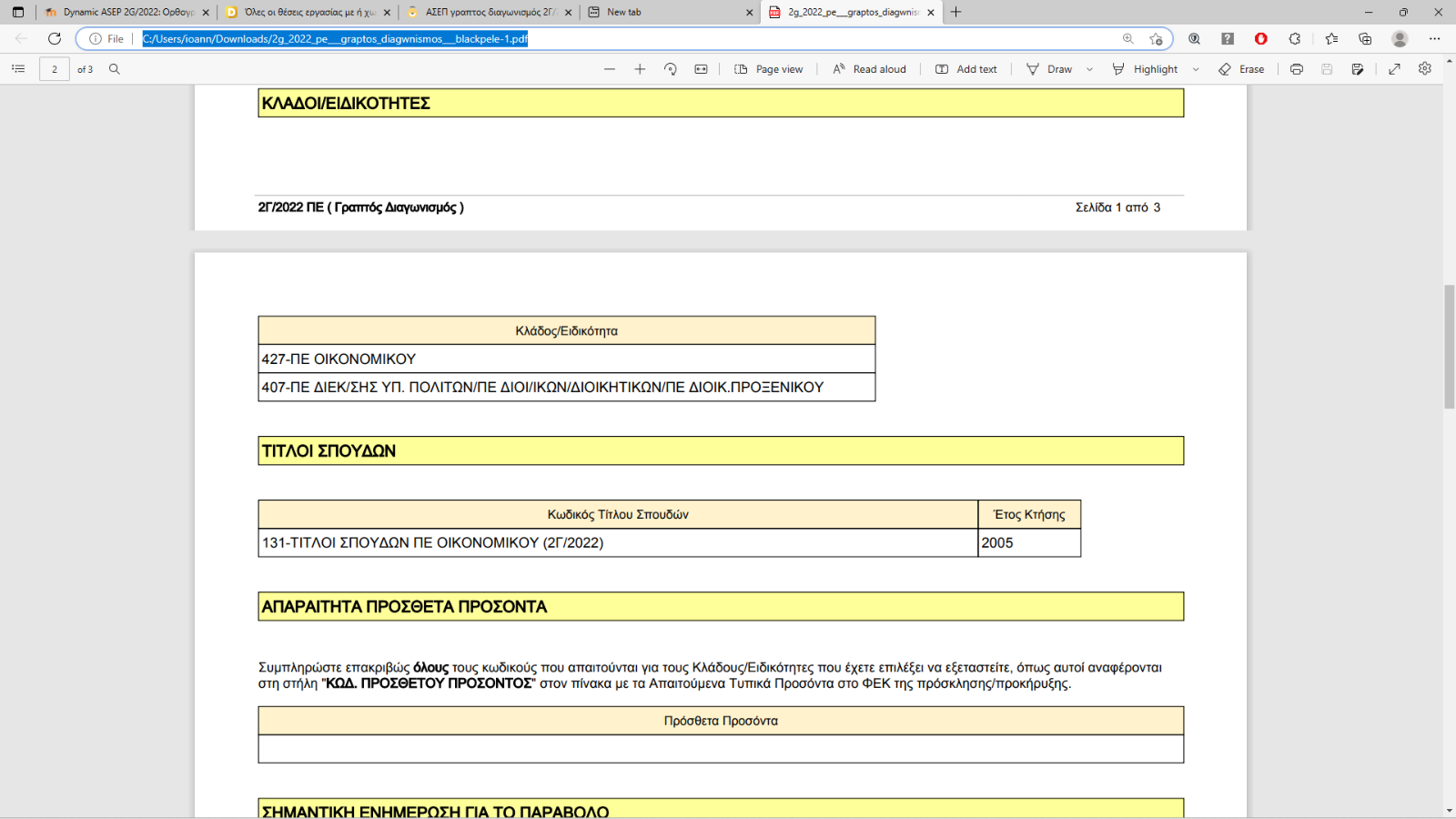Click the address bar zoom magnifier
Screen dimensions: 1456x819
(x=1128, y=38)
